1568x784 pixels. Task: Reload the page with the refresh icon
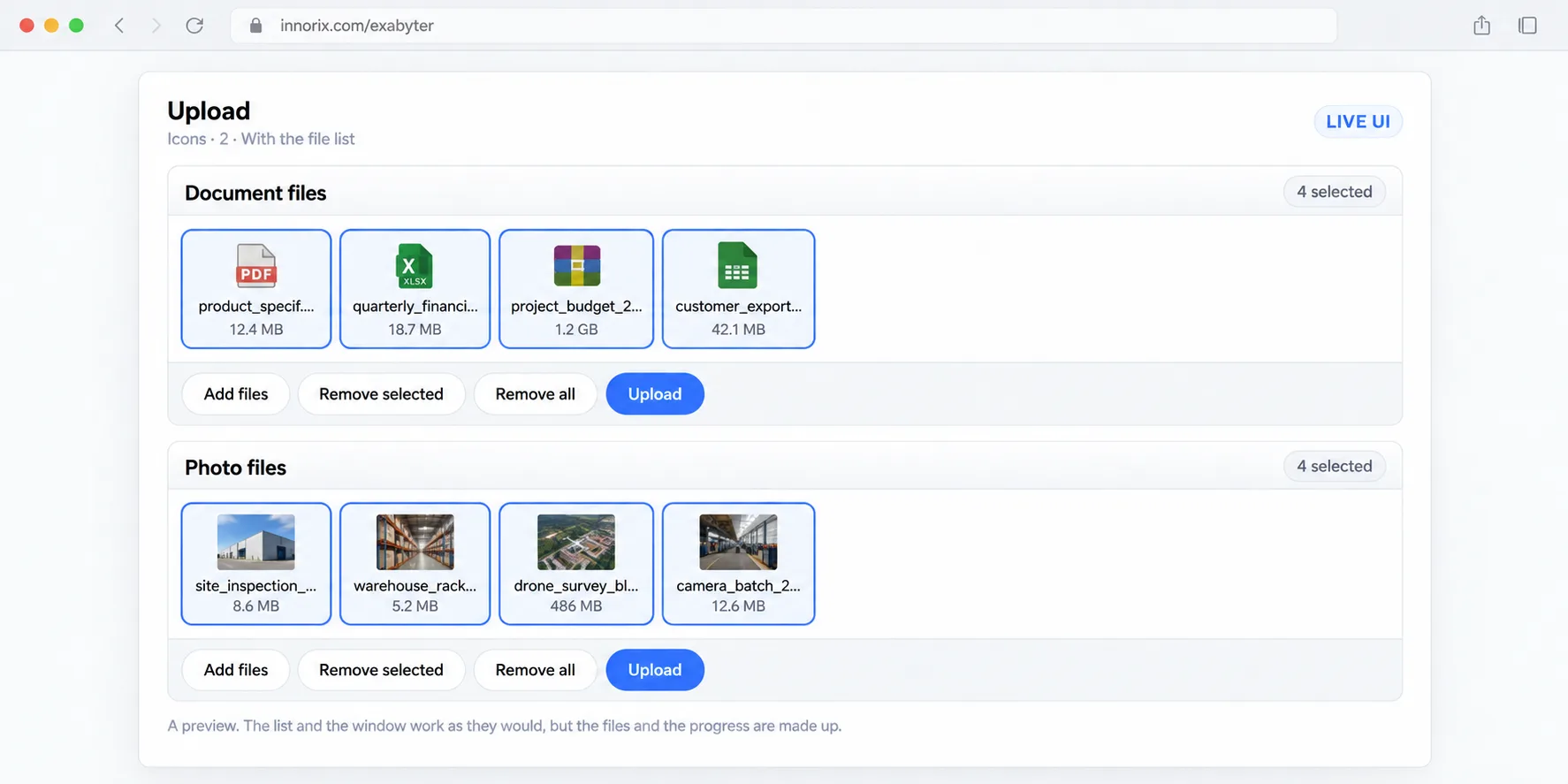click(194, 26)
